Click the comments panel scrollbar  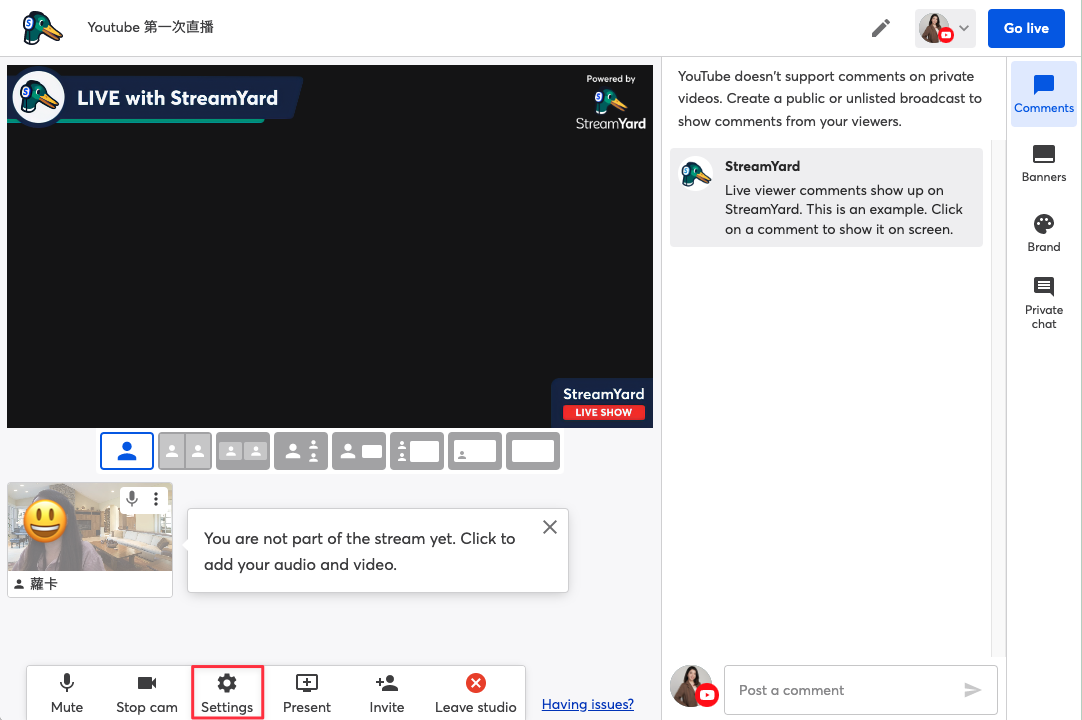(999, 398)
